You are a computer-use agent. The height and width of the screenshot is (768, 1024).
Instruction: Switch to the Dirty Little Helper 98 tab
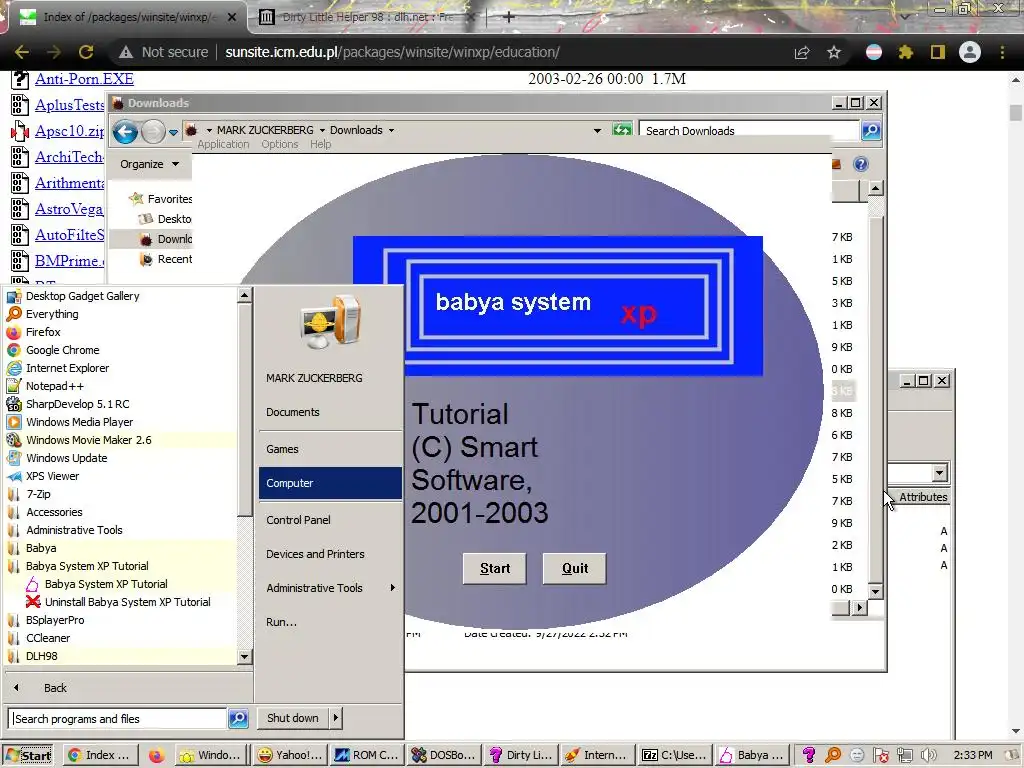368,17
